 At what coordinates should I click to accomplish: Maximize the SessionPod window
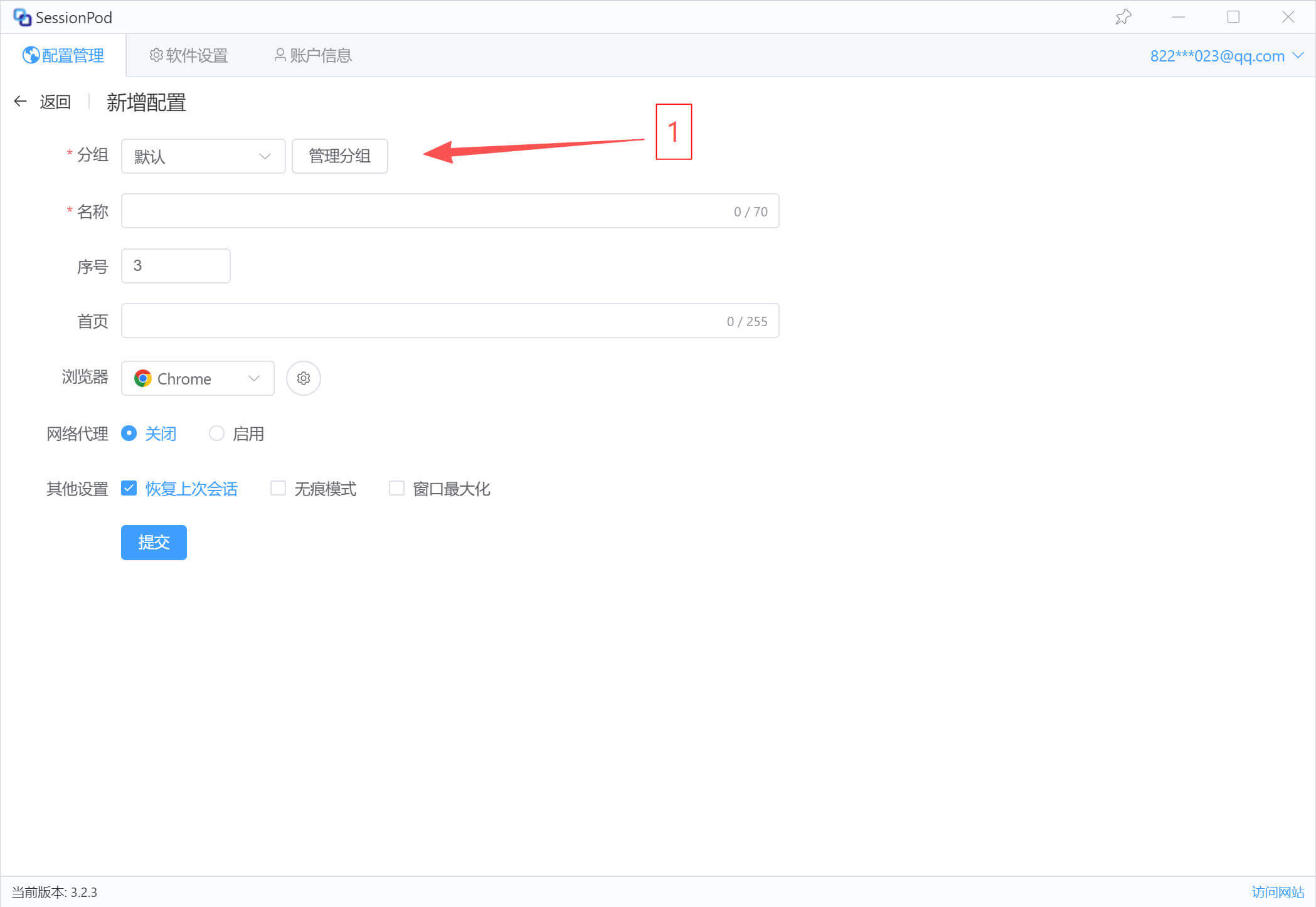[1233, 17]
